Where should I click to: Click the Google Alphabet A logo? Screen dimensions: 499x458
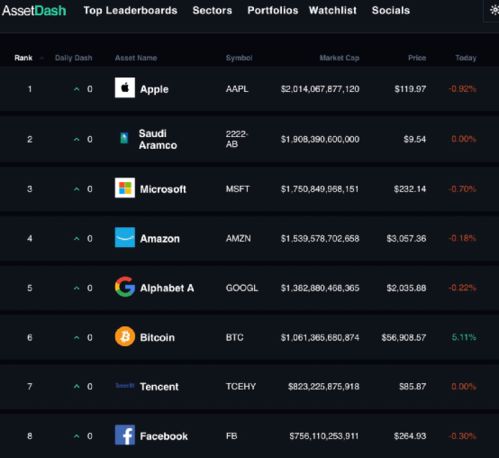click(x=125, y=287)
